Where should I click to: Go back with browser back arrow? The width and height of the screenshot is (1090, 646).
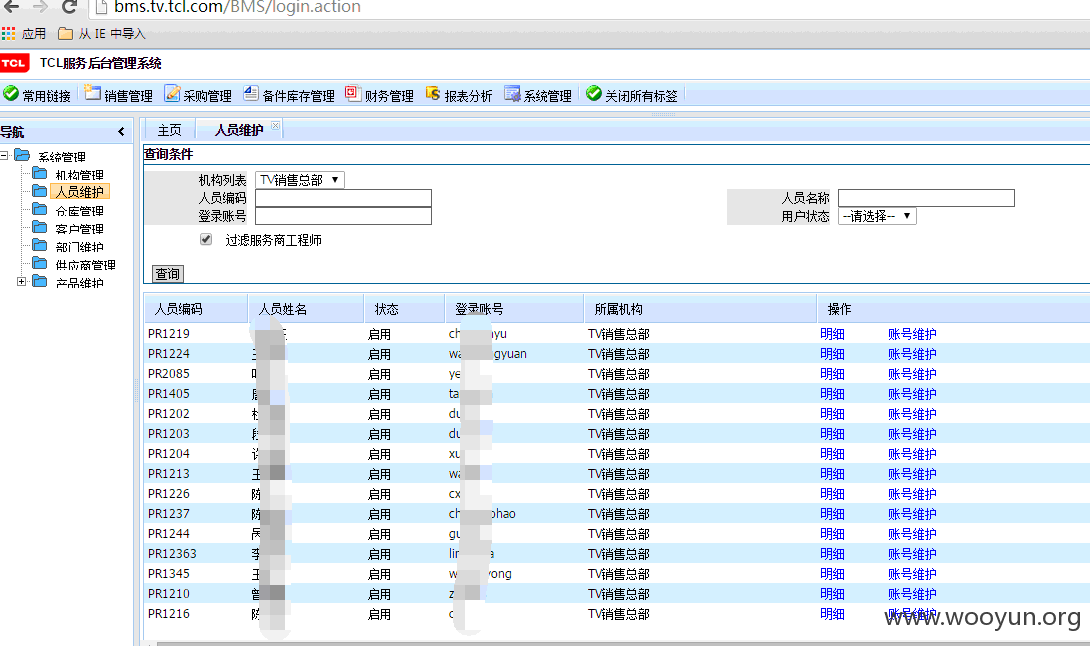tap(12, 7)
